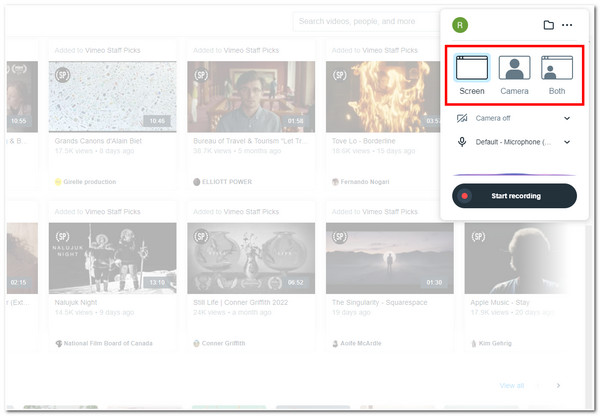Choose the Both recording mode
600x416 pixels.
557,75
